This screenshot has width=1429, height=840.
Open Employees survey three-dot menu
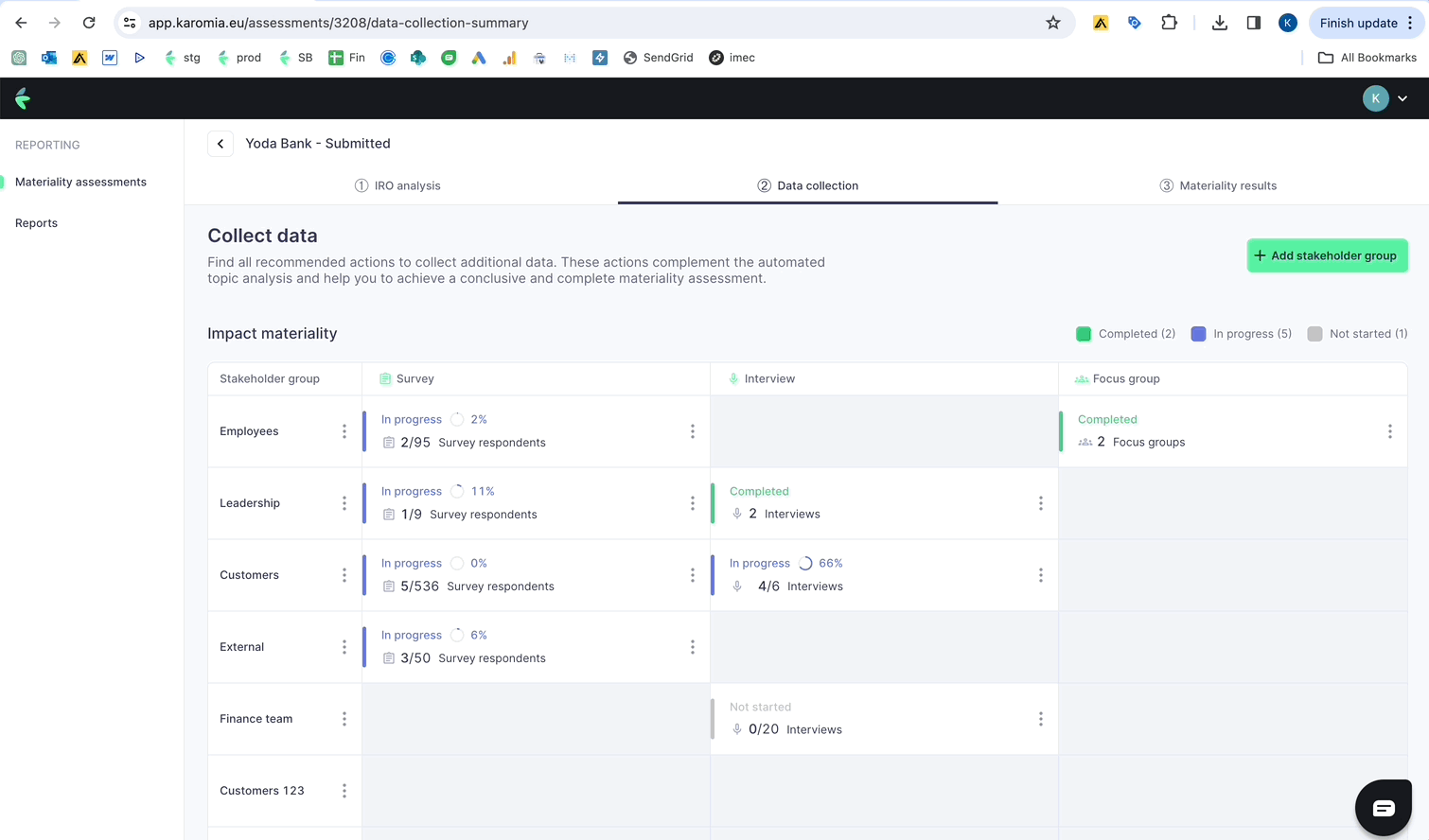(x=693, y=431)
